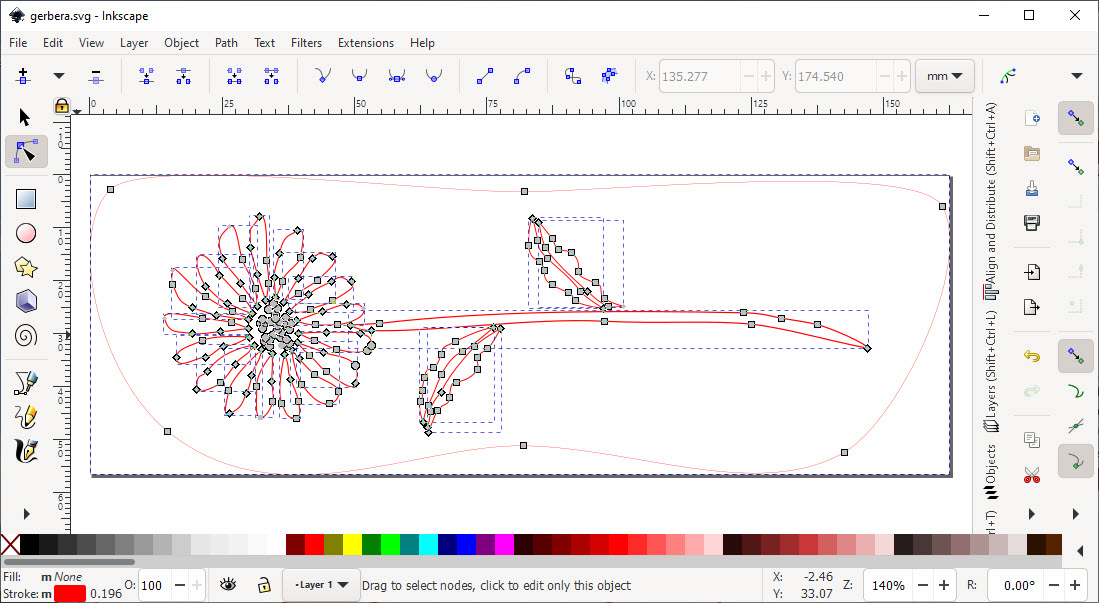Pick the Spiral tool
This screenshot has height=603, width=1099.
click(x=26, y=336)
